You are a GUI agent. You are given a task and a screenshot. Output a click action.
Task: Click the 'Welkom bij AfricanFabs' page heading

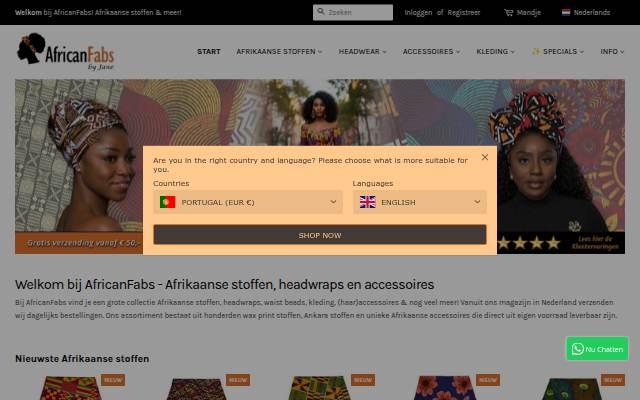click(x=224, y=284)
